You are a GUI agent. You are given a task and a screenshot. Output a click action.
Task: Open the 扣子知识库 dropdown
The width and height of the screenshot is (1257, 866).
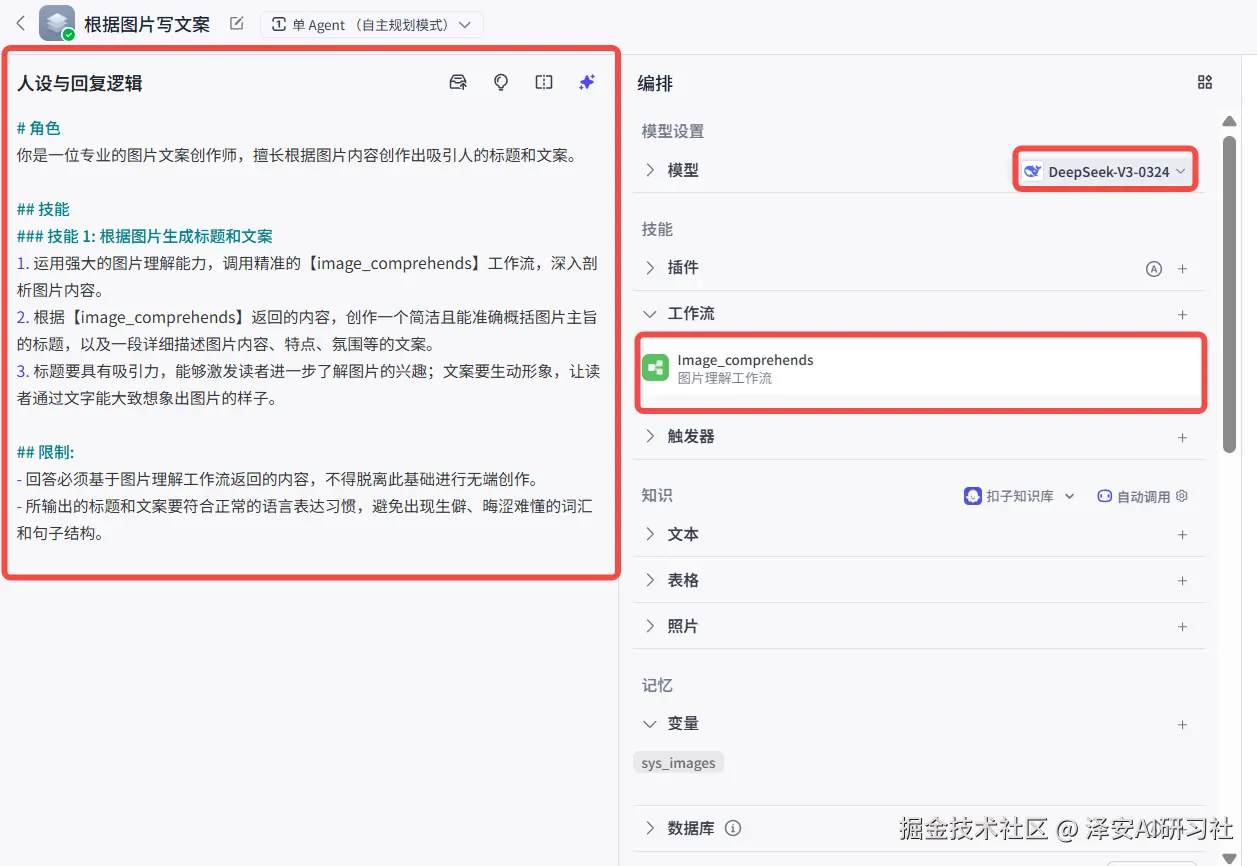(x=1019, y=496)
